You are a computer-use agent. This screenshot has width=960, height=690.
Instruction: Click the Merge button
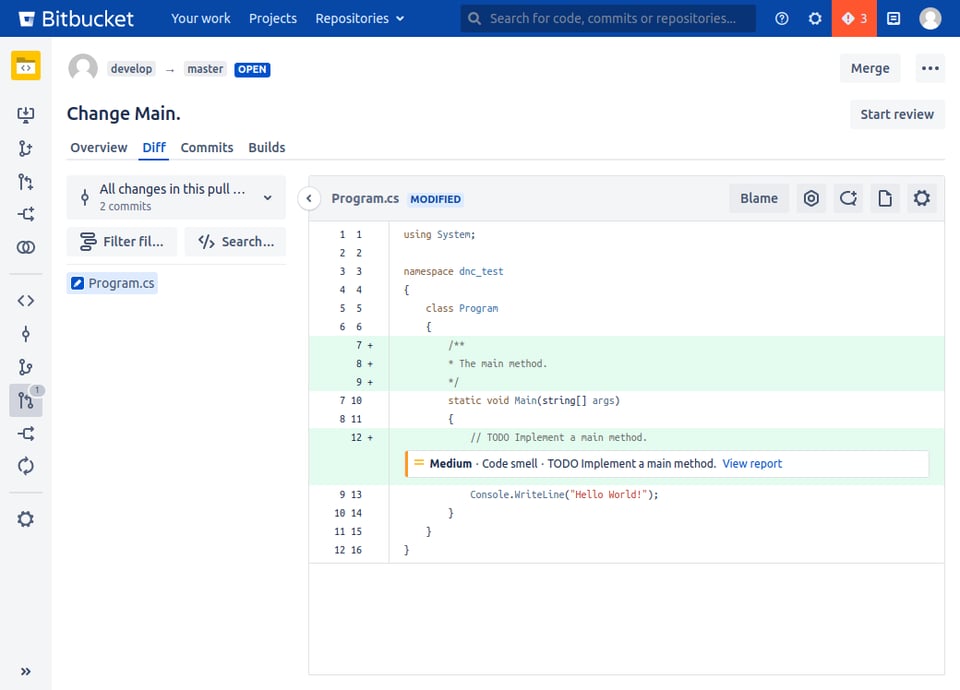870,69
